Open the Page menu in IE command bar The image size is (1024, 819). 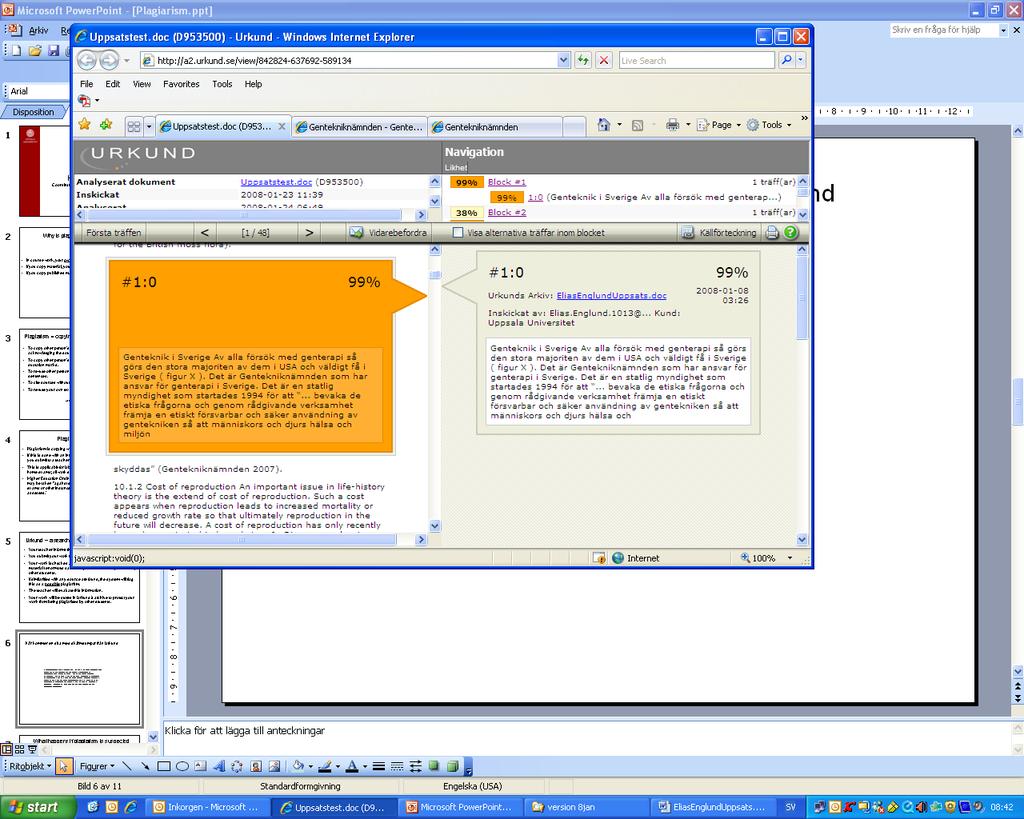pyautogui.click(x=719, y=125)
